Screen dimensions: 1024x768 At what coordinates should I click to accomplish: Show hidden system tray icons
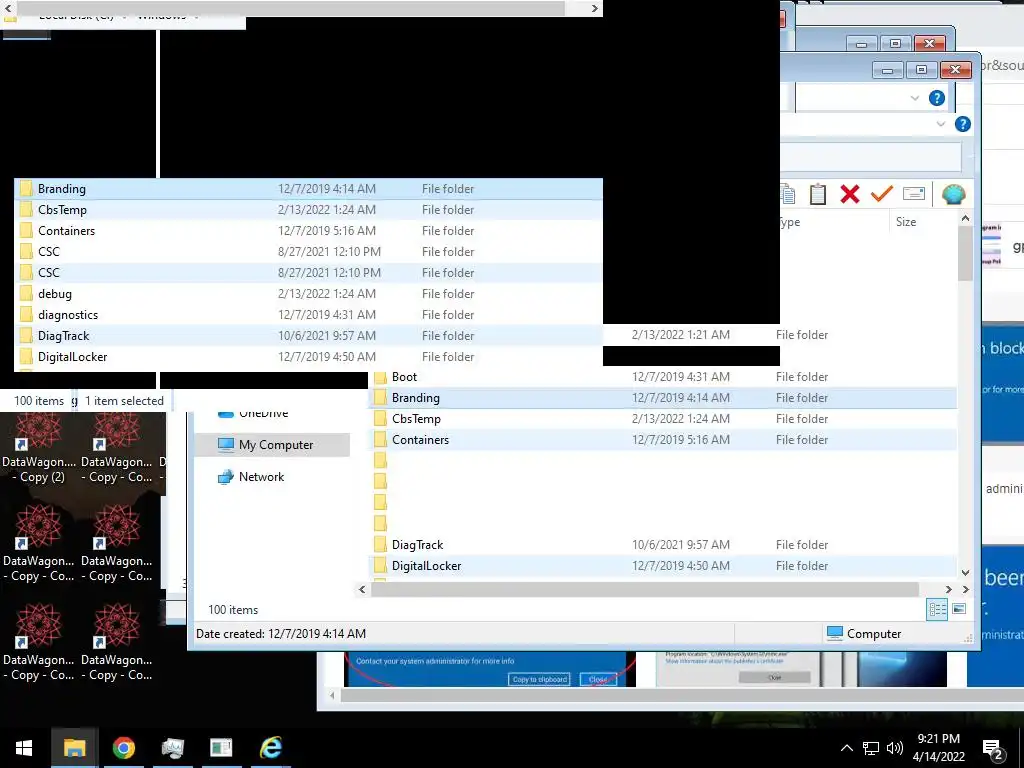(846, 748)
